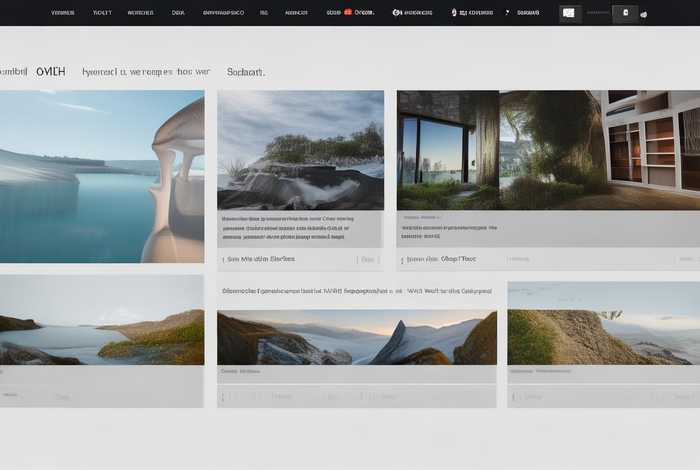The height and width of the screenshot is (470, 700).
Task: Click the small marker icon beside the last navbar label
Action: pos(507,13)
